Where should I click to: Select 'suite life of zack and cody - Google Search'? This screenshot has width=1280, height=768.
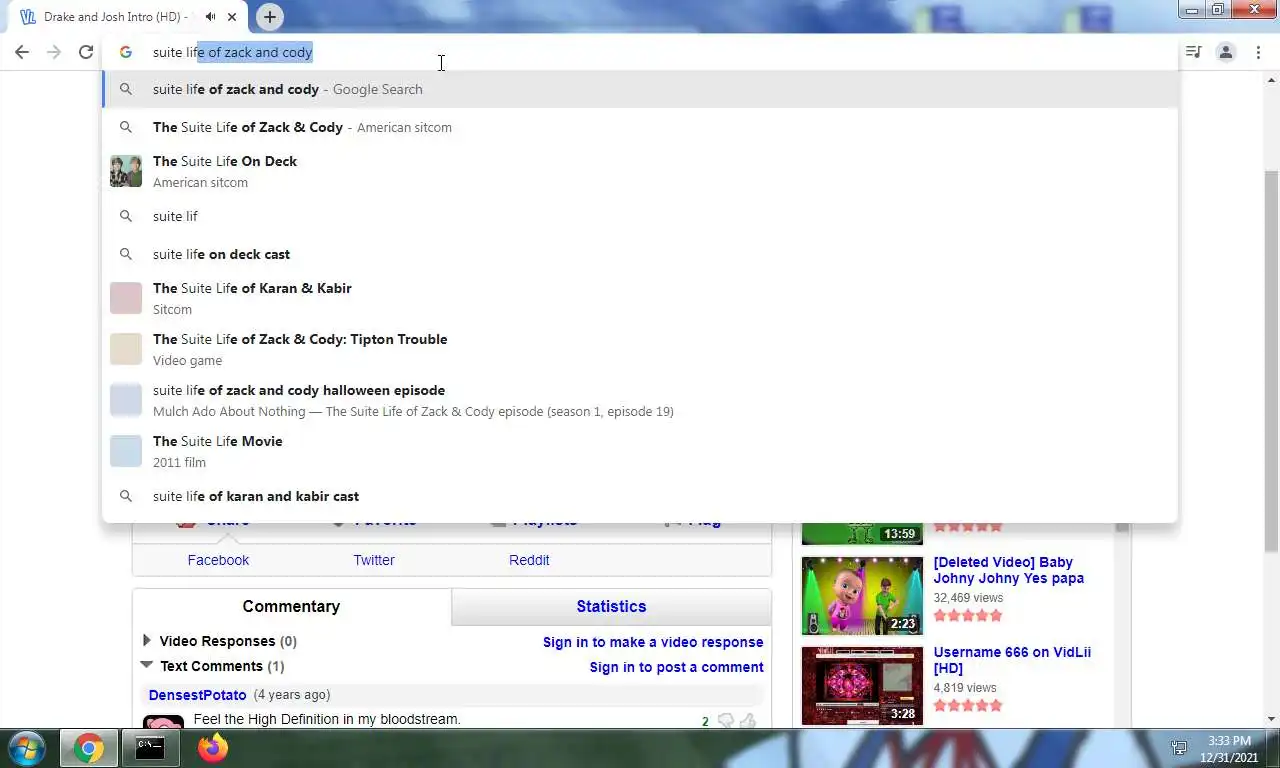click(640, 89)
